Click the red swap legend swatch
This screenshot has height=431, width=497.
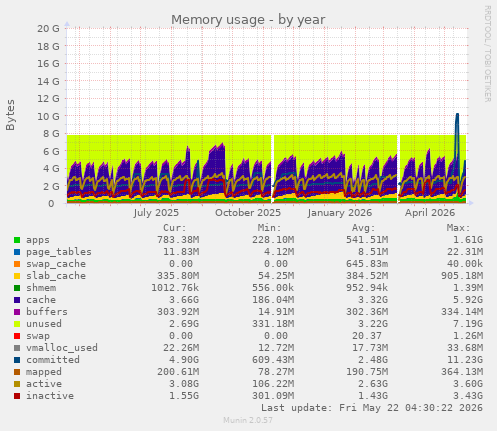(x=17, y=336)
